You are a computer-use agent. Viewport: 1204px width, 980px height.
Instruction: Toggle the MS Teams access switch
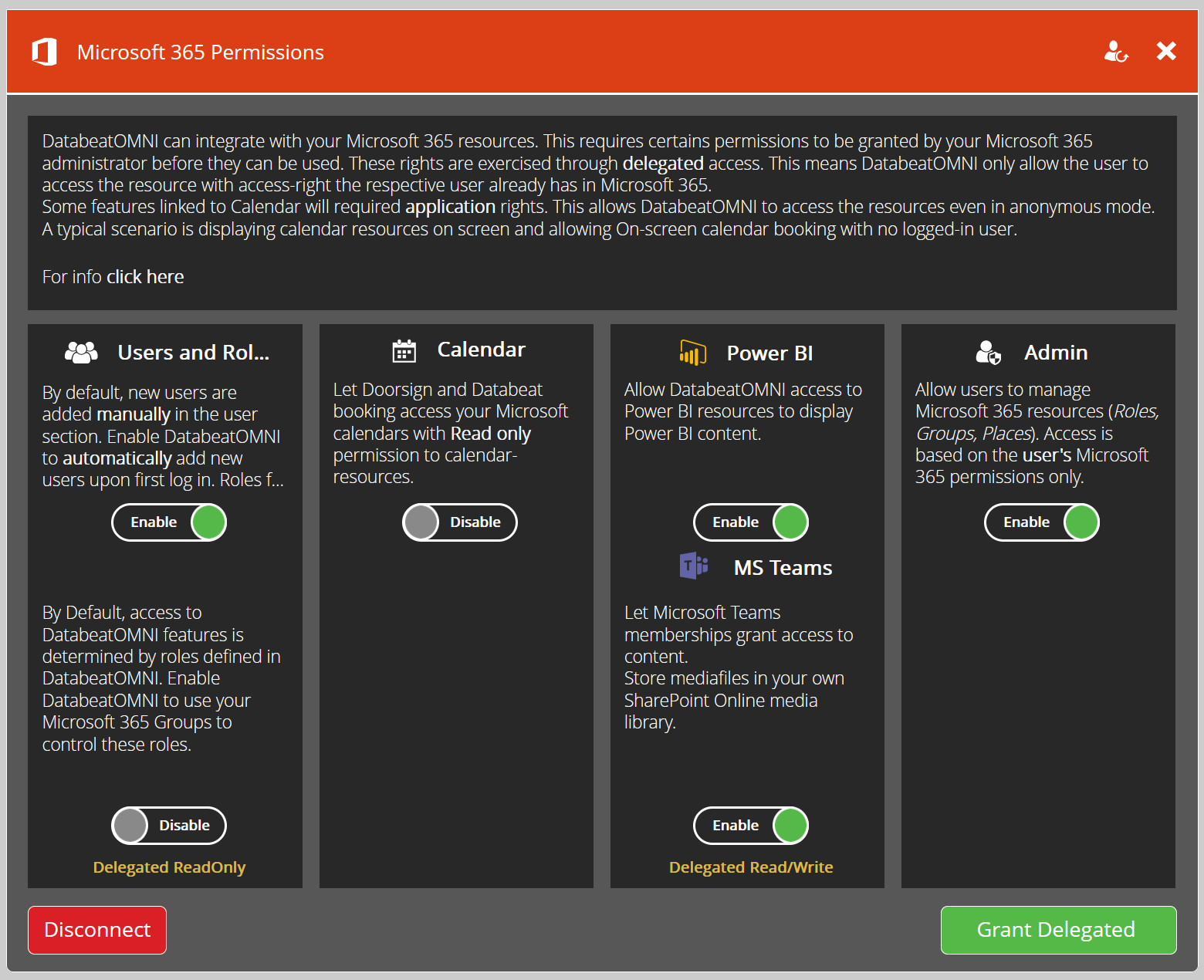point(751,826)
